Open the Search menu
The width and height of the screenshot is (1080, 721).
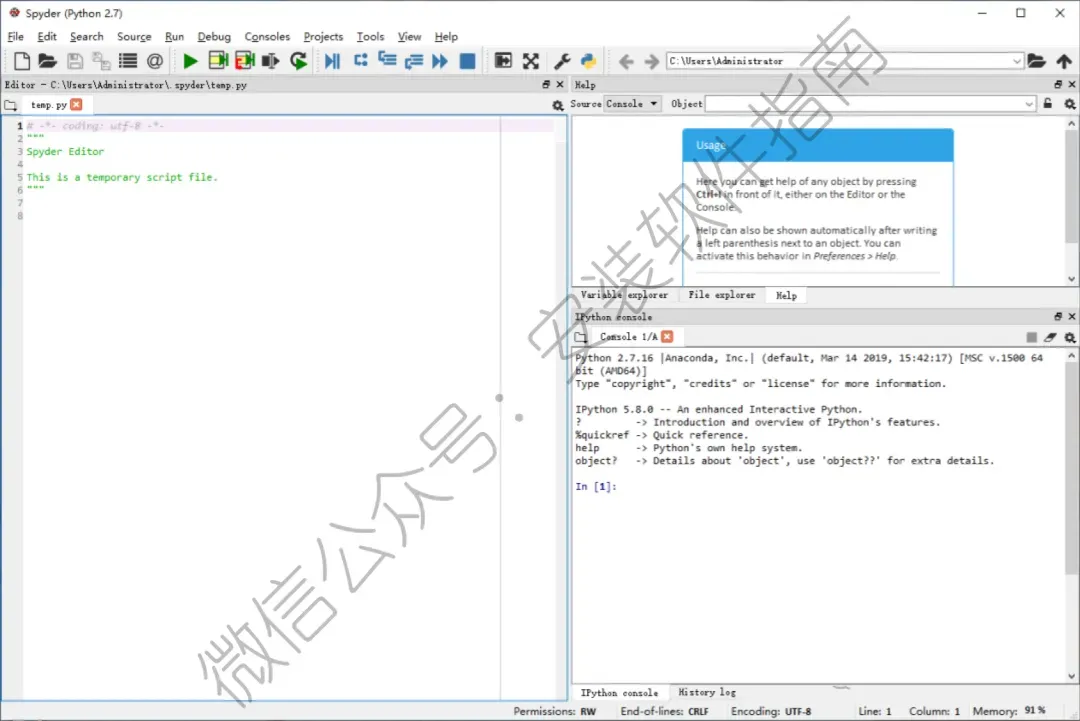(x=86, y=36)
